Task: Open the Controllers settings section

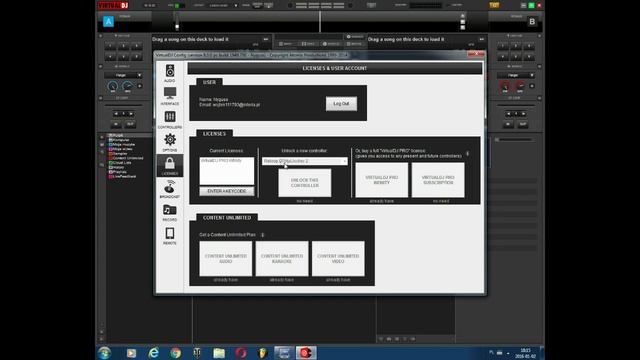Action: [x=170, y=120]
